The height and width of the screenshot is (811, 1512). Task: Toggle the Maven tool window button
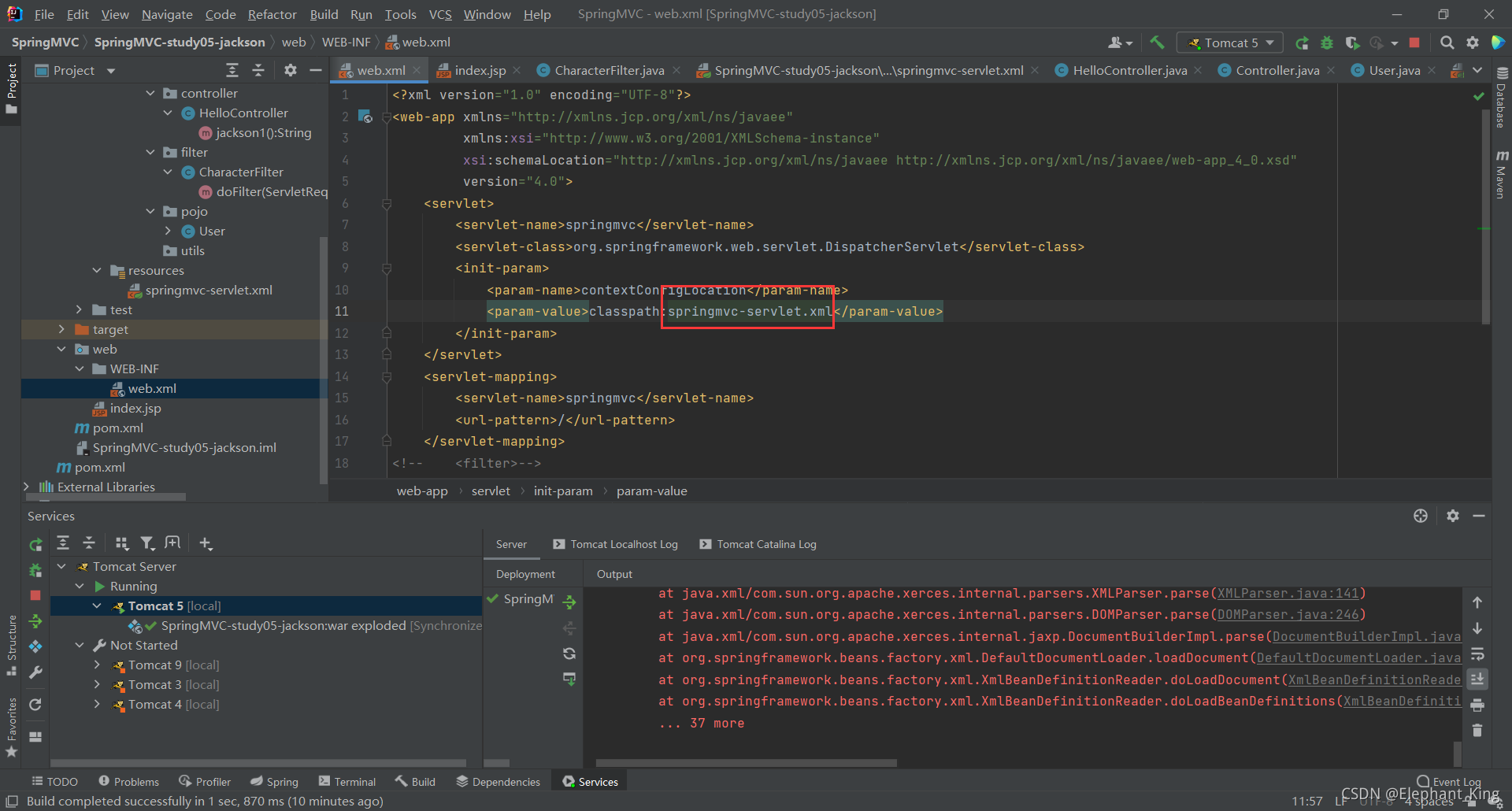coord(1502,173)
